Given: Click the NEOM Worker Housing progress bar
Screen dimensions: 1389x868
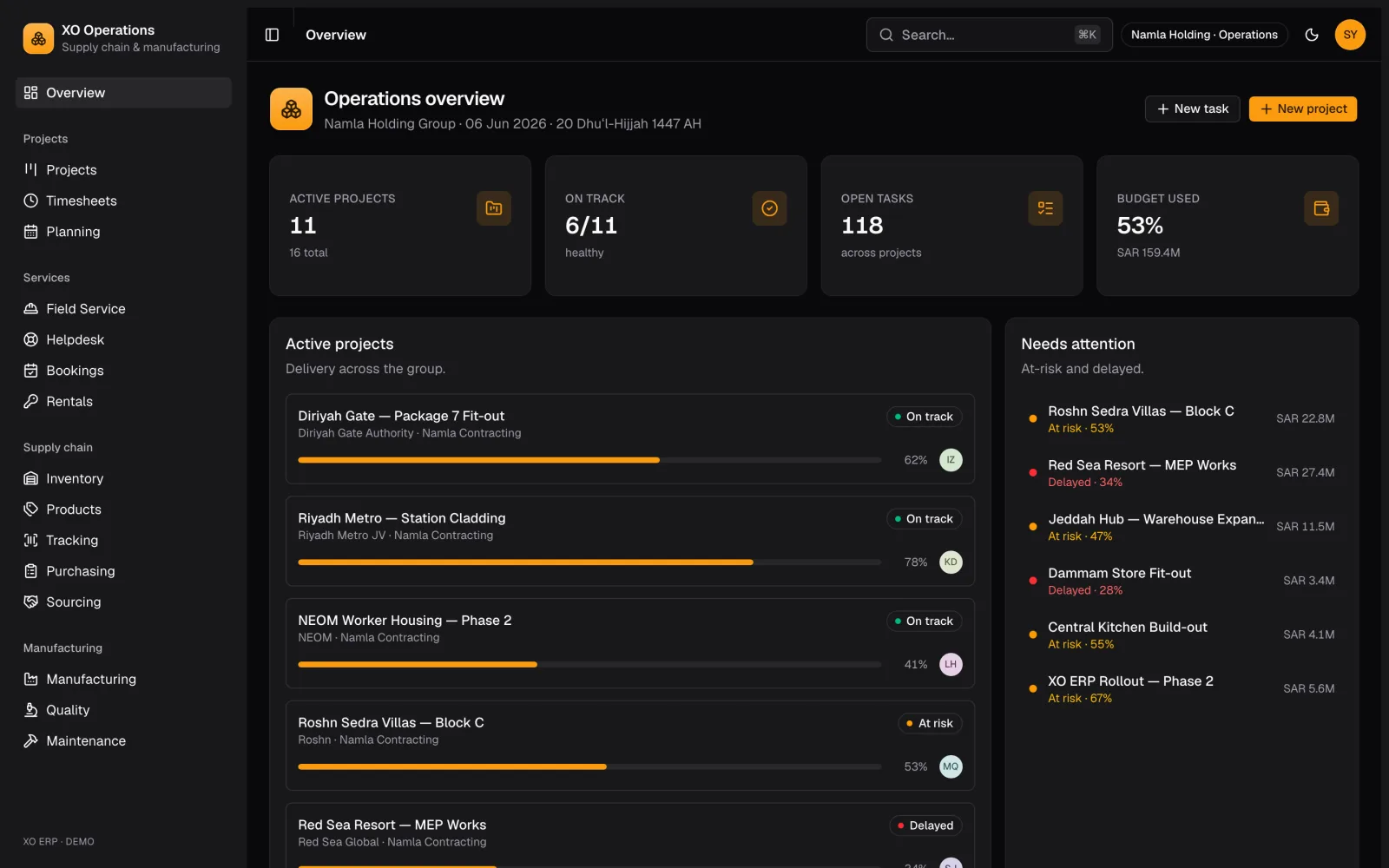Looking at the screenshot, I should [x=589, y=665].
